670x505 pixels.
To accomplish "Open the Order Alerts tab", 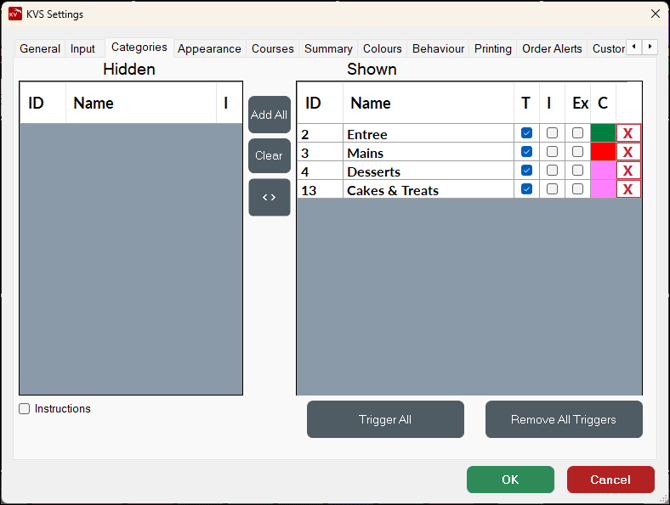I will pyautogui.click(x=552, y=49).
